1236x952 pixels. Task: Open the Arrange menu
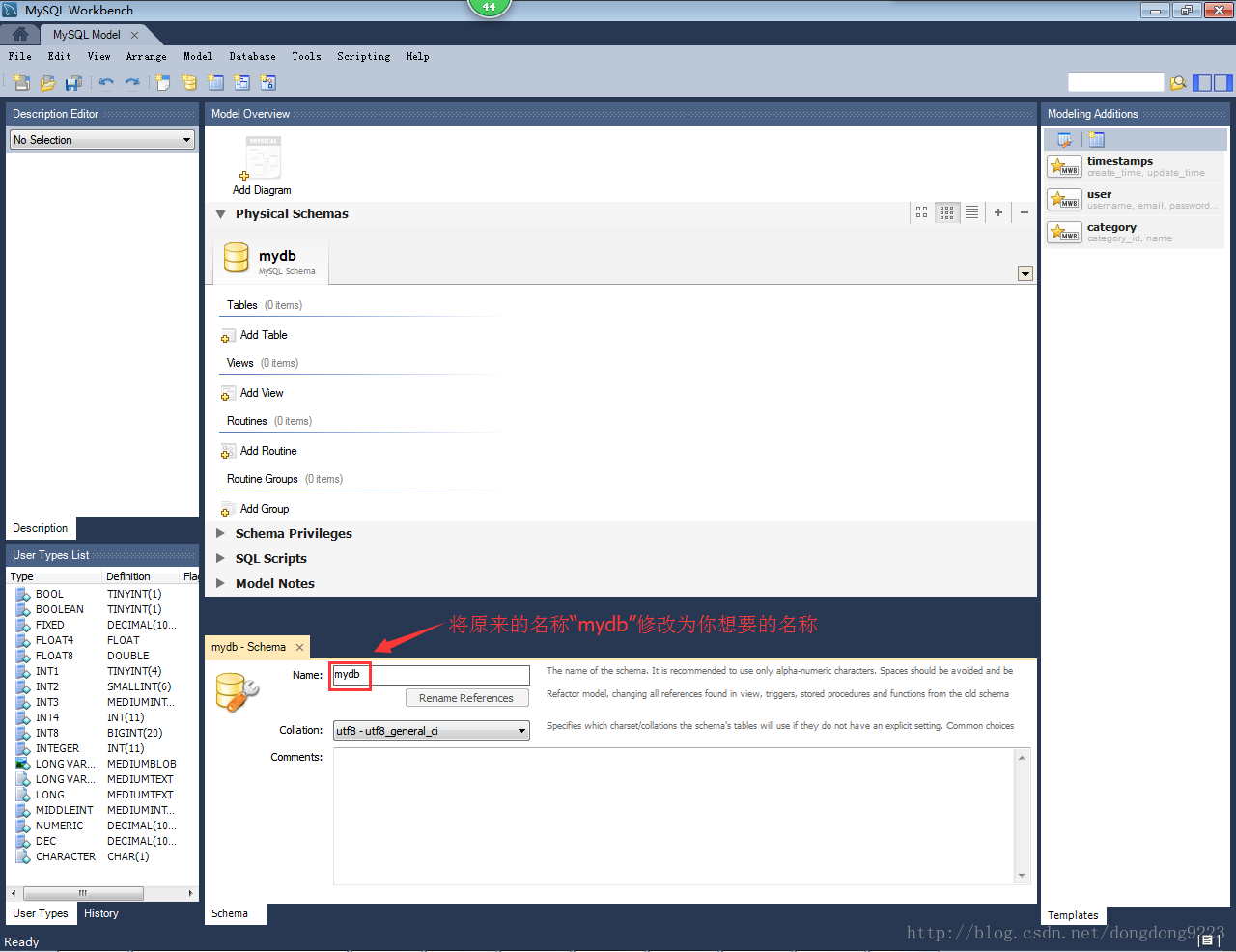pyautogui.click(x=147, y=56)
